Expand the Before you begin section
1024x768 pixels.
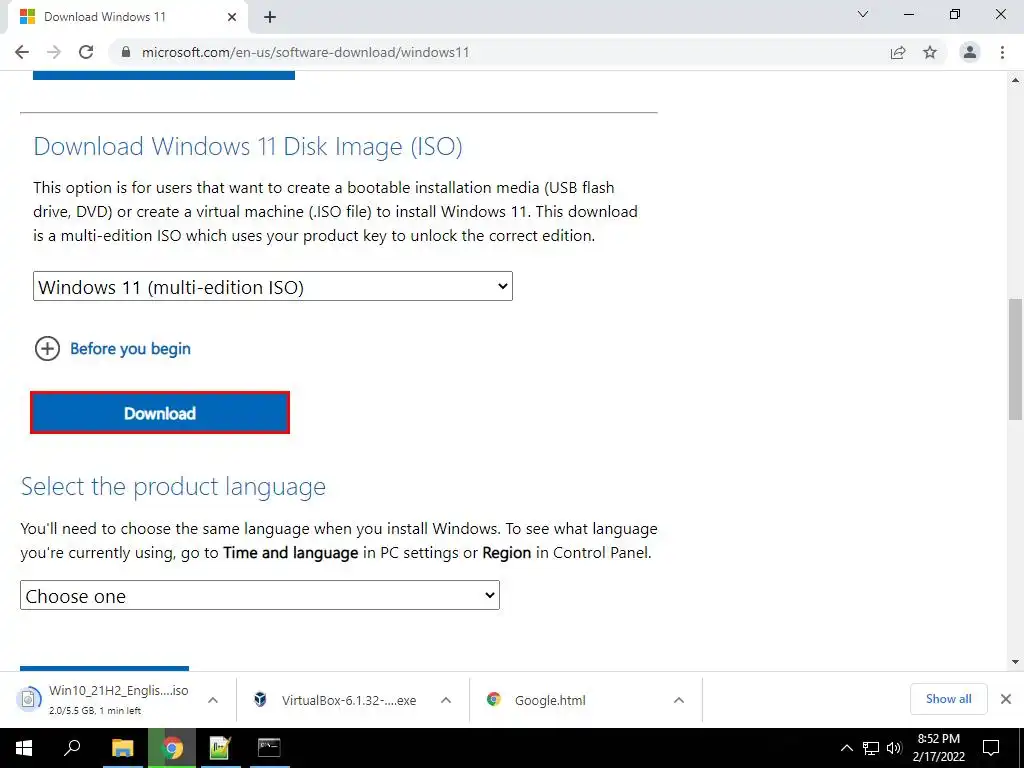tap(47, 349)
